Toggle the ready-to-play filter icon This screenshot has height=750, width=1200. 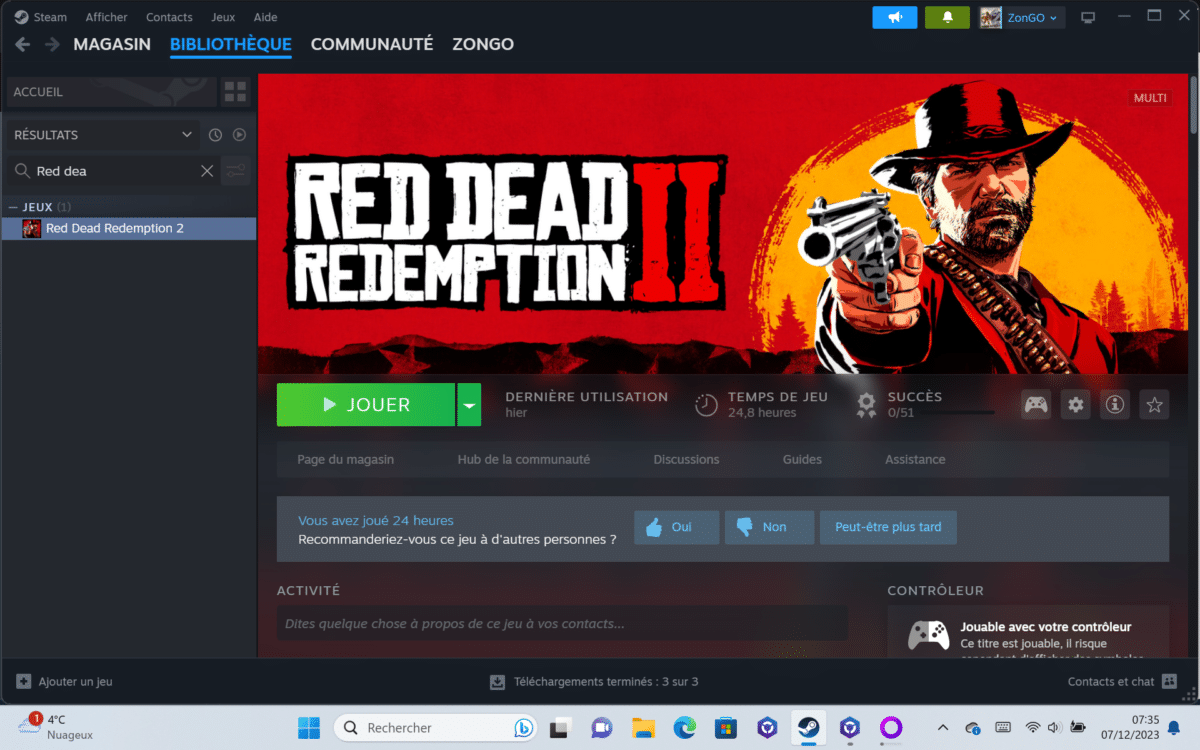pyautogui.click(x=239, y=135)
